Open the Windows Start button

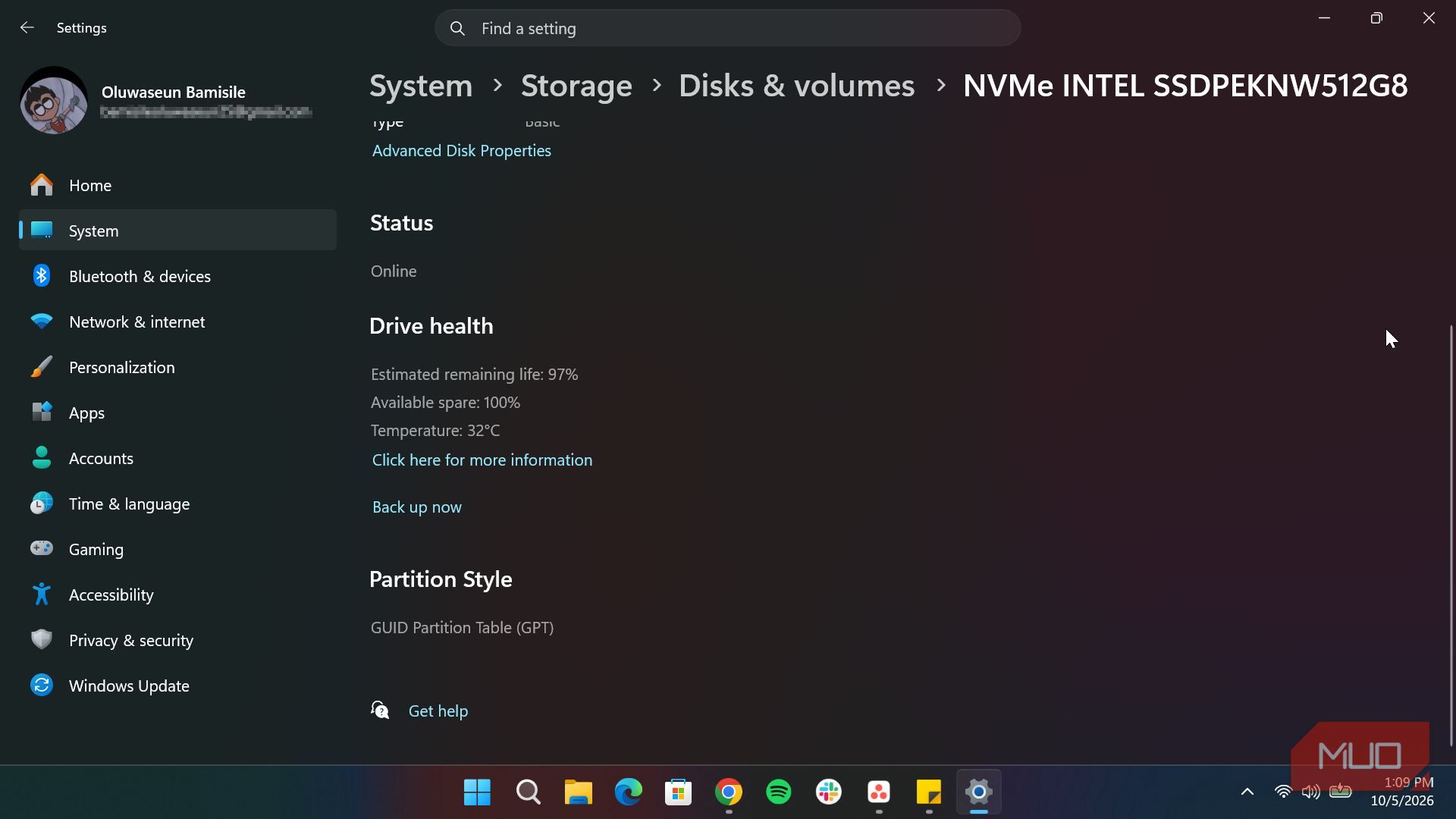pyautogui.click(x=477, y=792)
